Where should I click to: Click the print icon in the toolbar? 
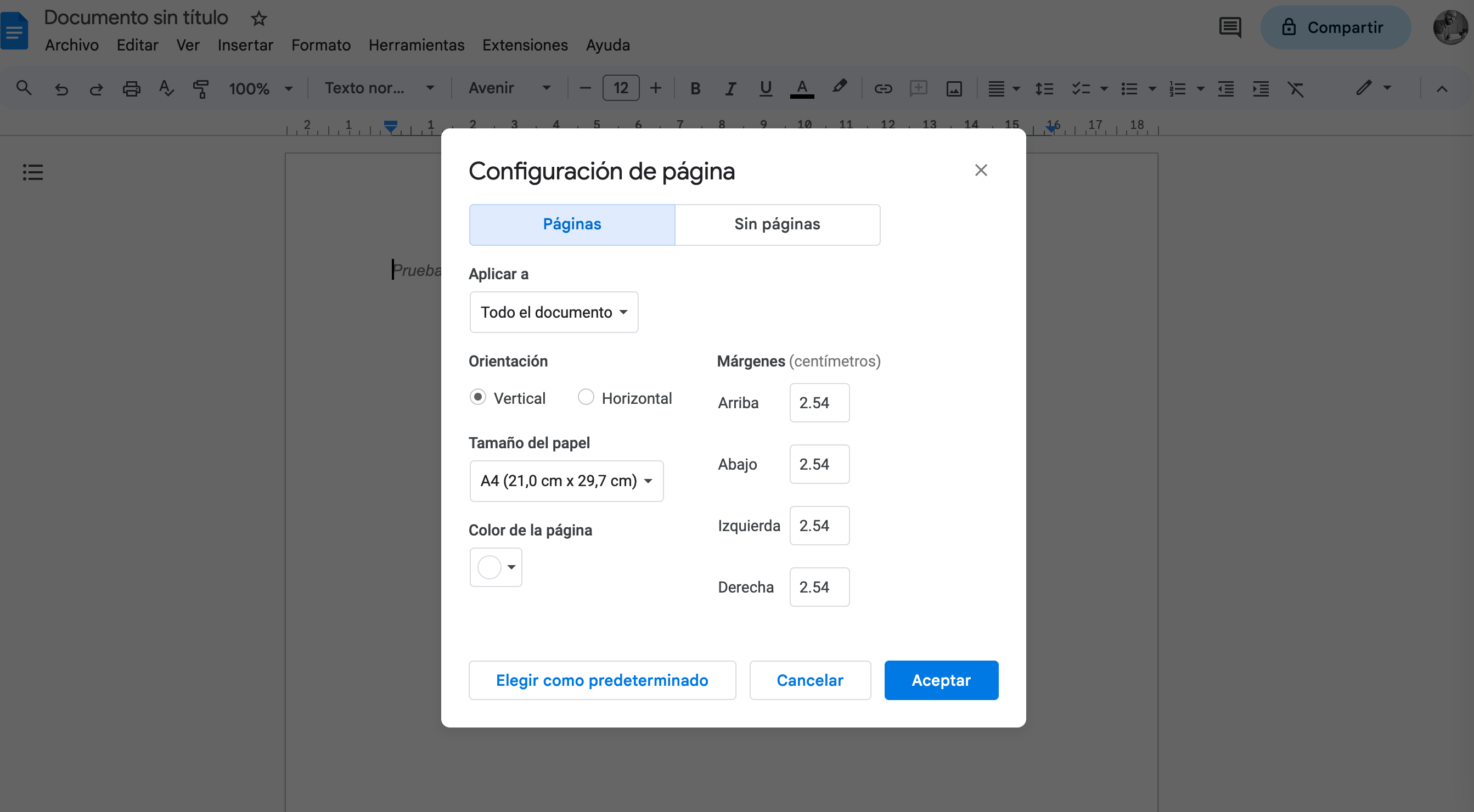tap(131, 88)
